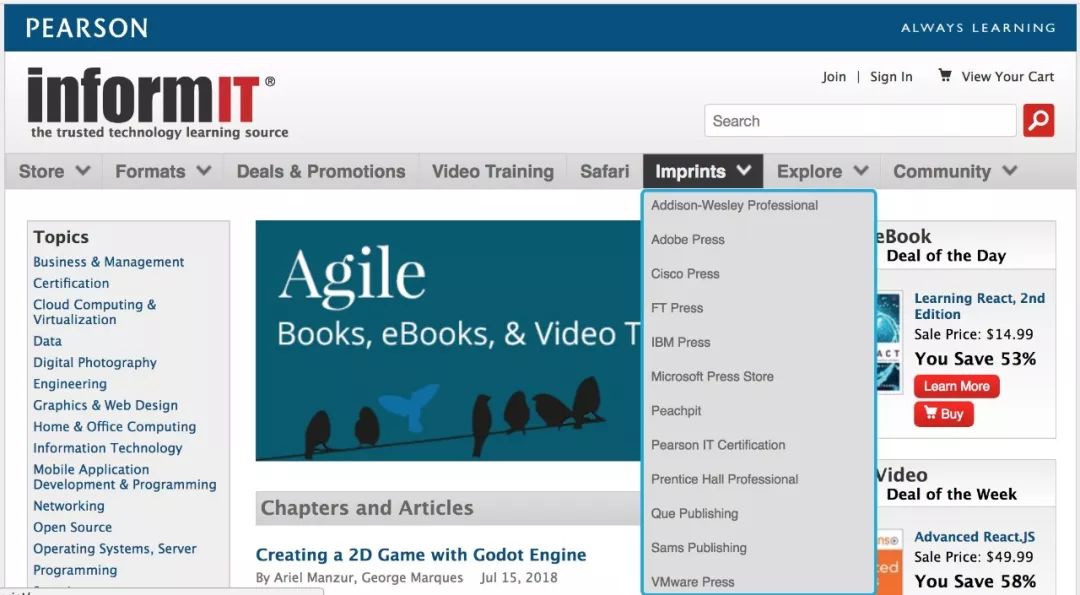Focus the Search input field
The image size is (1080, 595).
tap(860, 121)
